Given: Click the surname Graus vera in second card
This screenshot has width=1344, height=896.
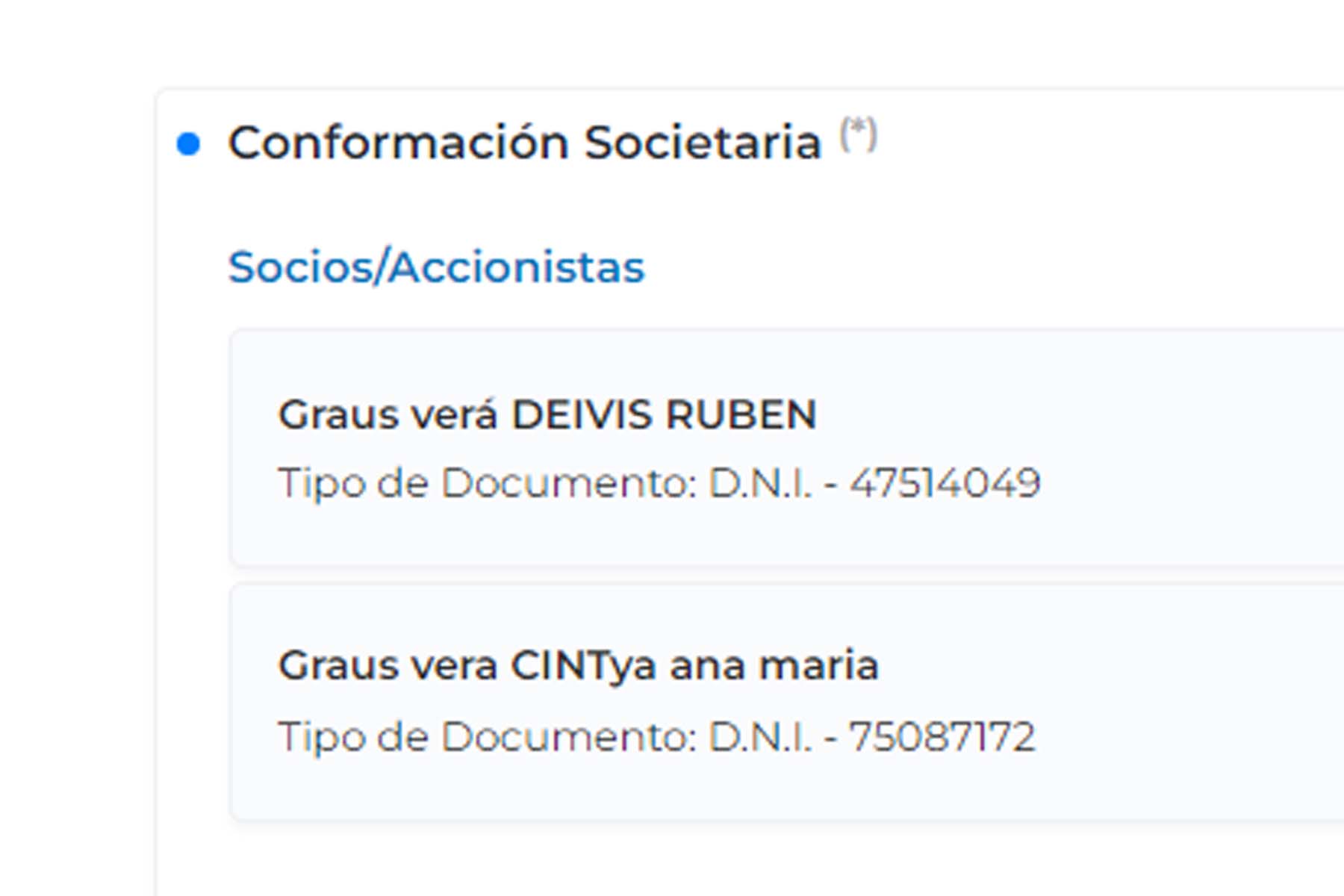Looking at the screenshot, I should tap(388, 665).
